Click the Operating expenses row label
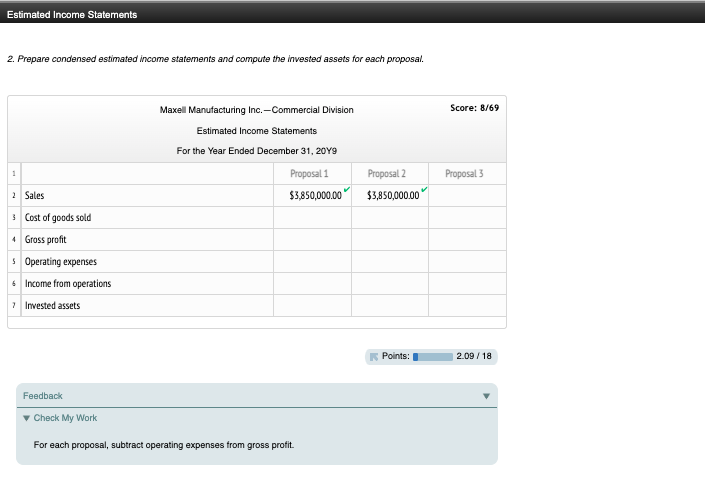 61,262
